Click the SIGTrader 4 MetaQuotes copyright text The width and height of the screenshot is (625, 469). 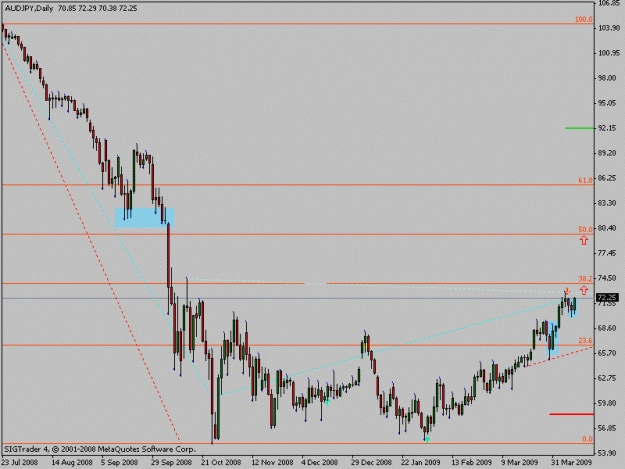coord(100,449)
